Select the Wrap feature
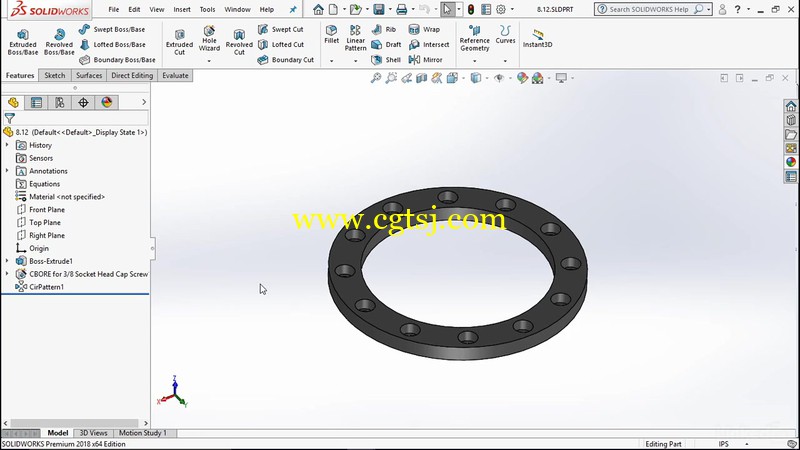 [424, 30]
